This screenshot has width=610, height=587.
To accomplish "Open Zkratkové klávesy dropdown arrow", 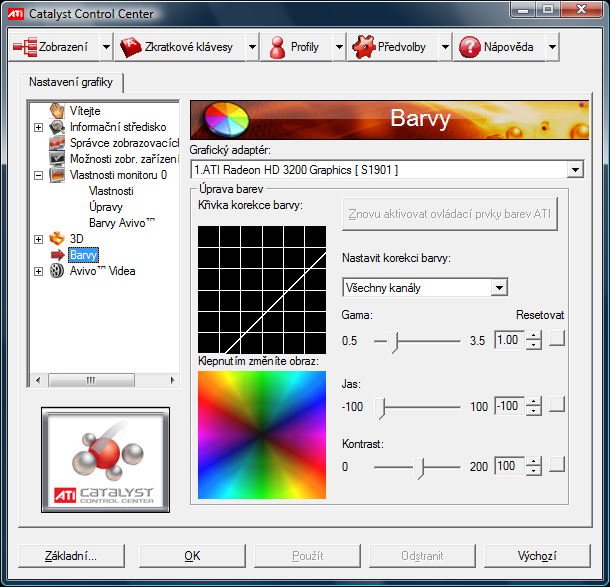I will click(252, 47).
